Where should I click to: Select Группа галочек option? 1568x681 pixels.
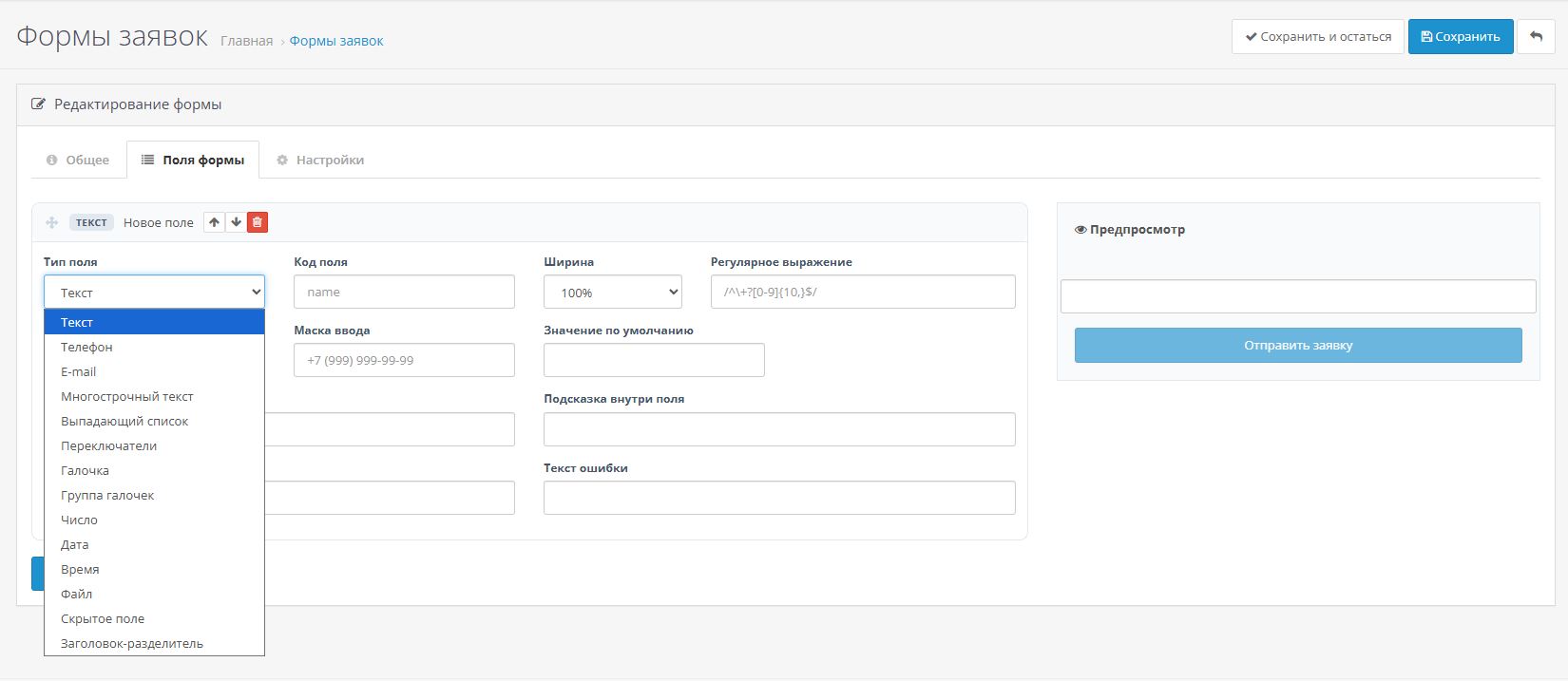(x=154, y=495)
